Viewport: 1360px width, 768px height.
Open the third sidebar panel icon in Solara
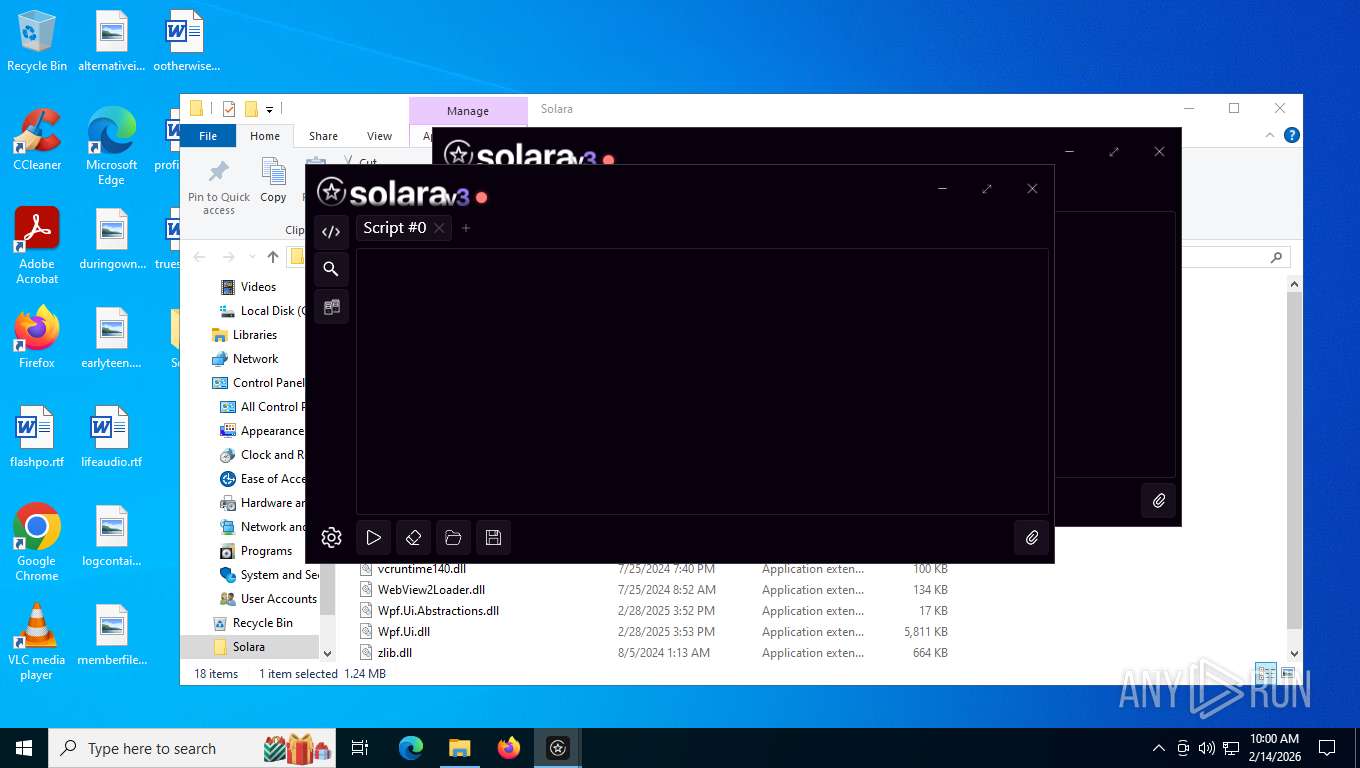pos(331,307)
